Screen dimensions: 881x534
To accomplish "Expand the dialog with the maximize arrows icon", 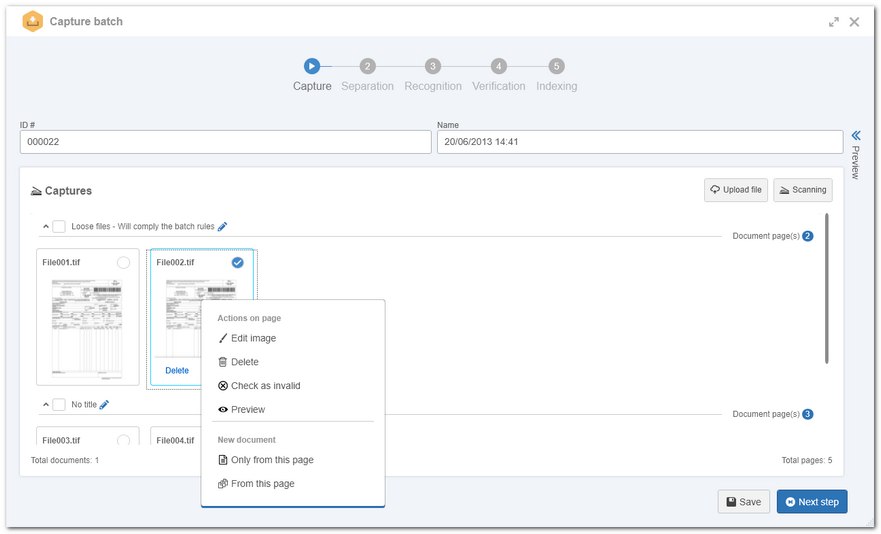I will coord(834,22).
